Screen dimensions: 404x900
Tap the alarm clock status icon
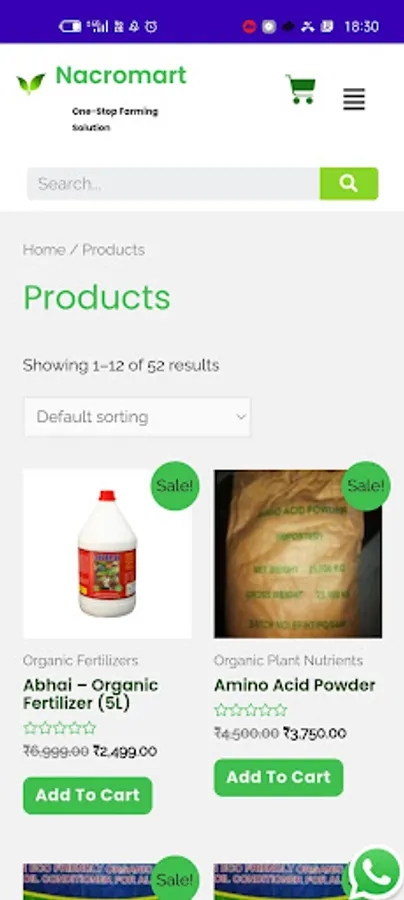click(x=151, y=26)
